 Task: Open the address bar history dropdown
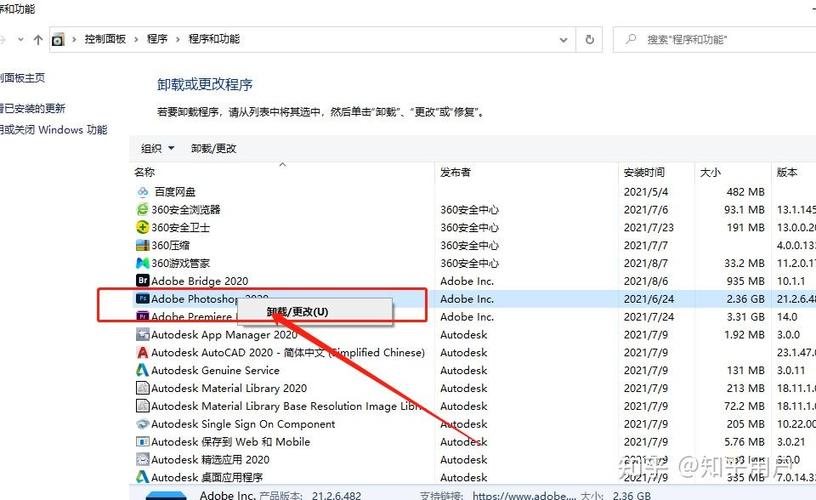[x=563, y=40]
